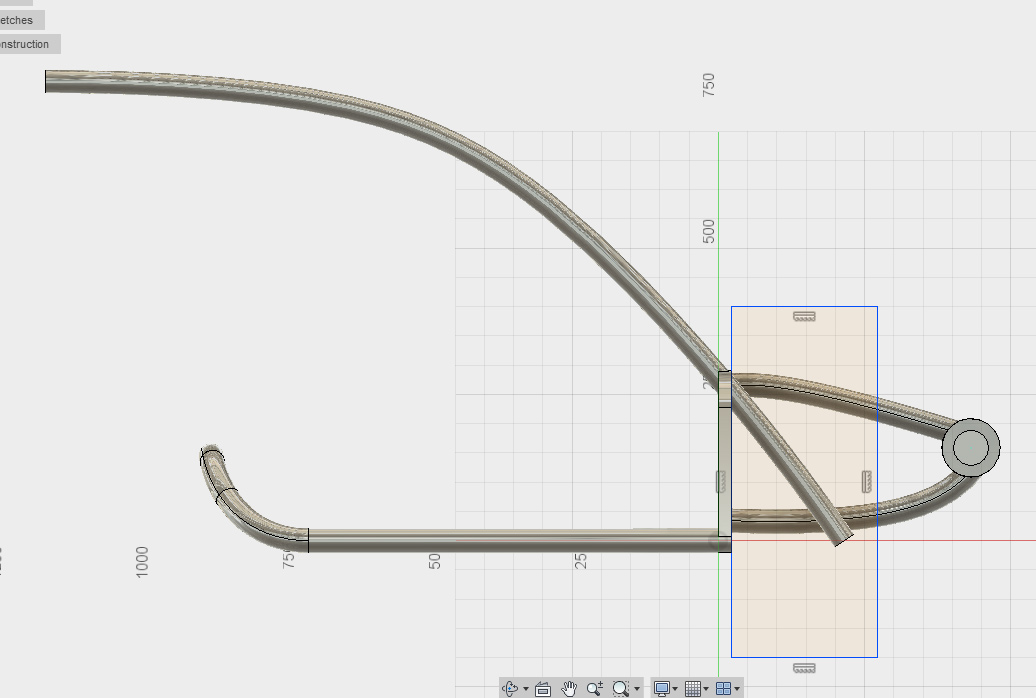Select the Construction folder in browser
Screen dimensions: 1036x698
26,44
